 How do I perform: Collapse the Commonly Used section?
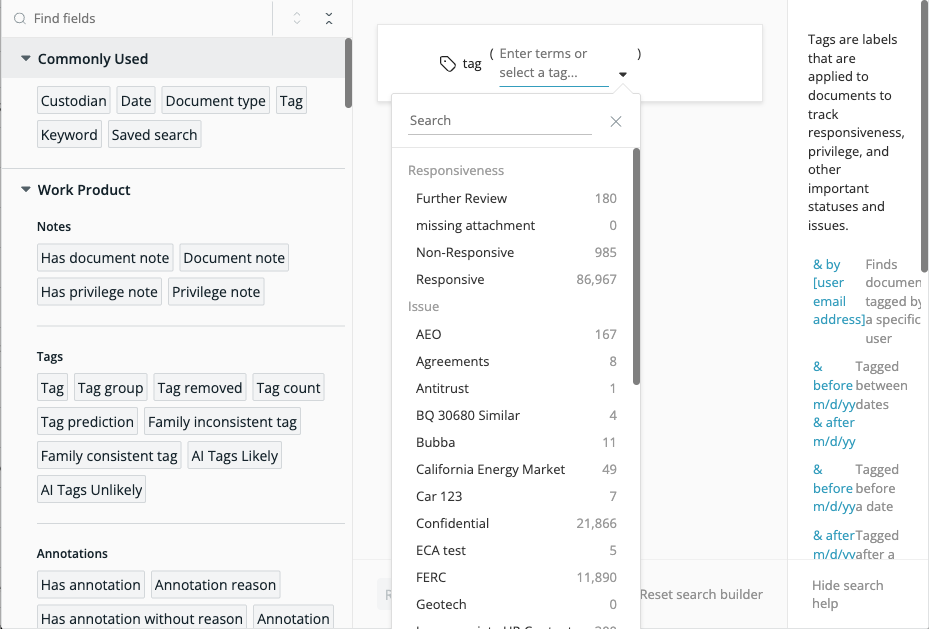[x=25, y=59]
